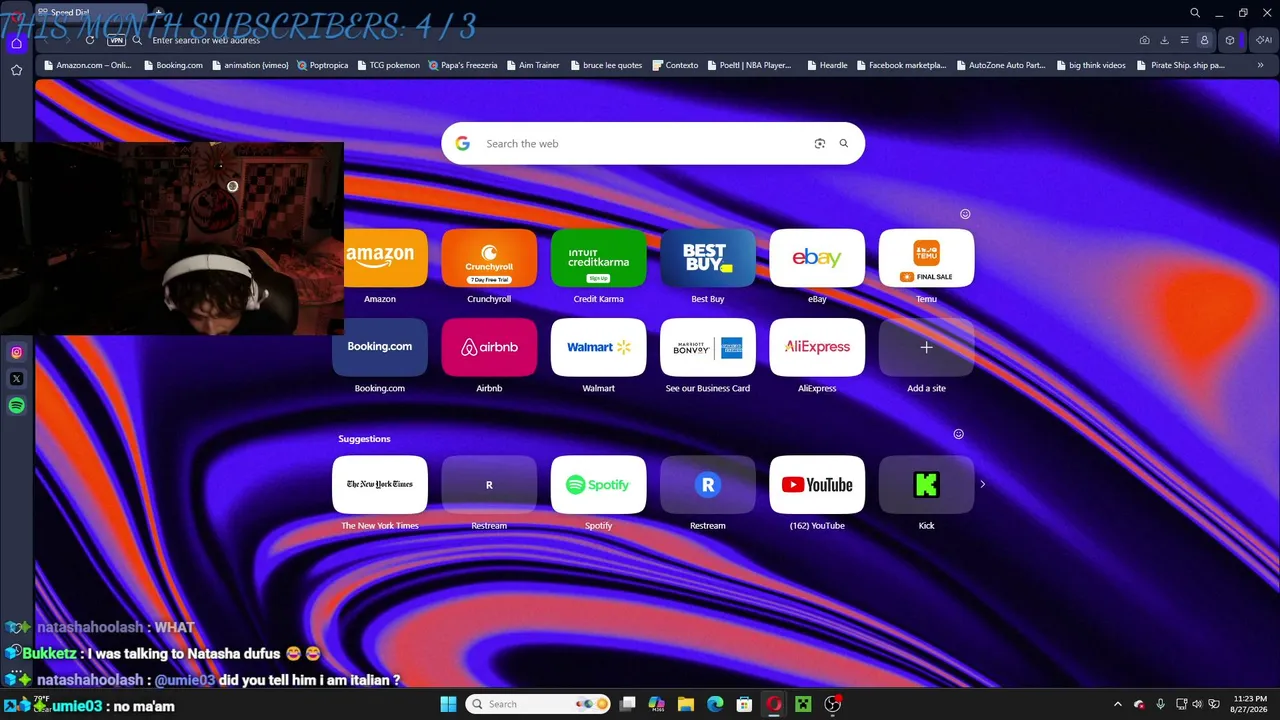
Task: Open X (Twitter) in the sidebar
Action: (16, 379)
